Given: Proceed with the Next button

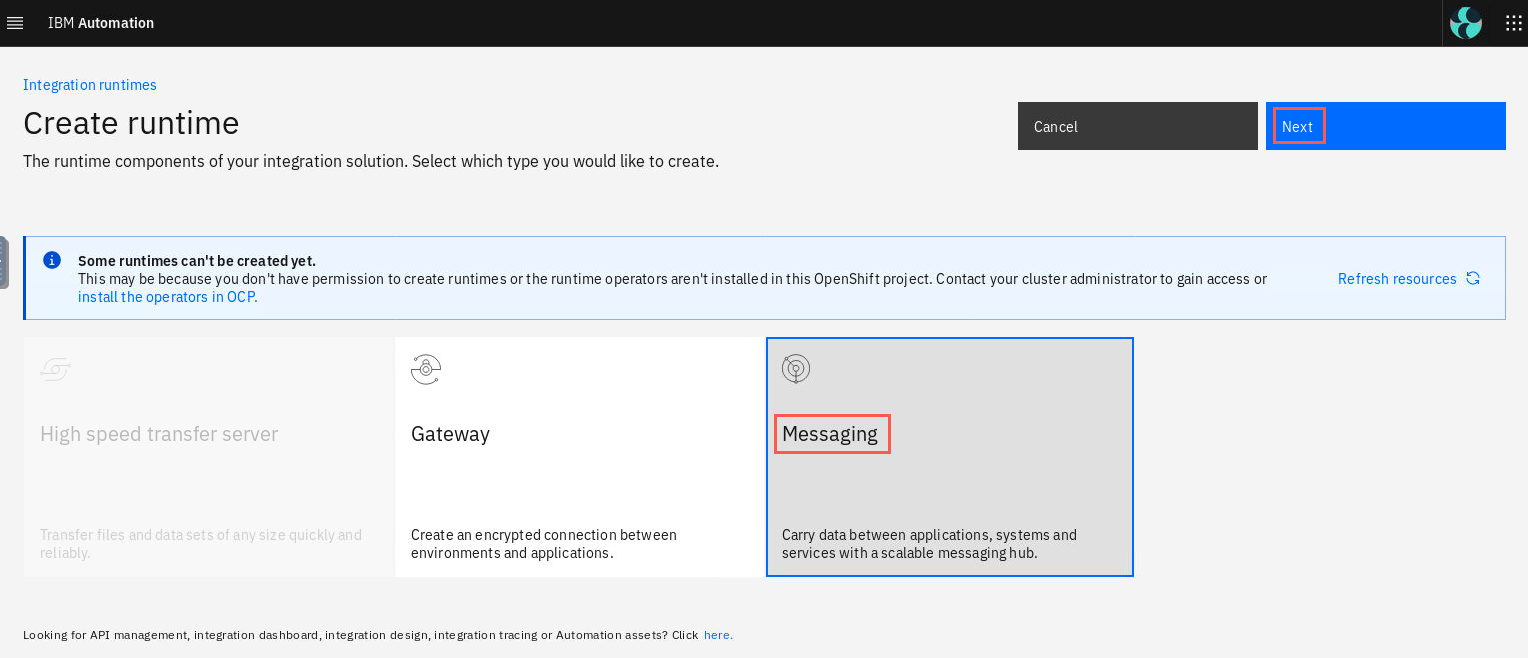Looking at the screenshot, I should tap(1386, 126).
